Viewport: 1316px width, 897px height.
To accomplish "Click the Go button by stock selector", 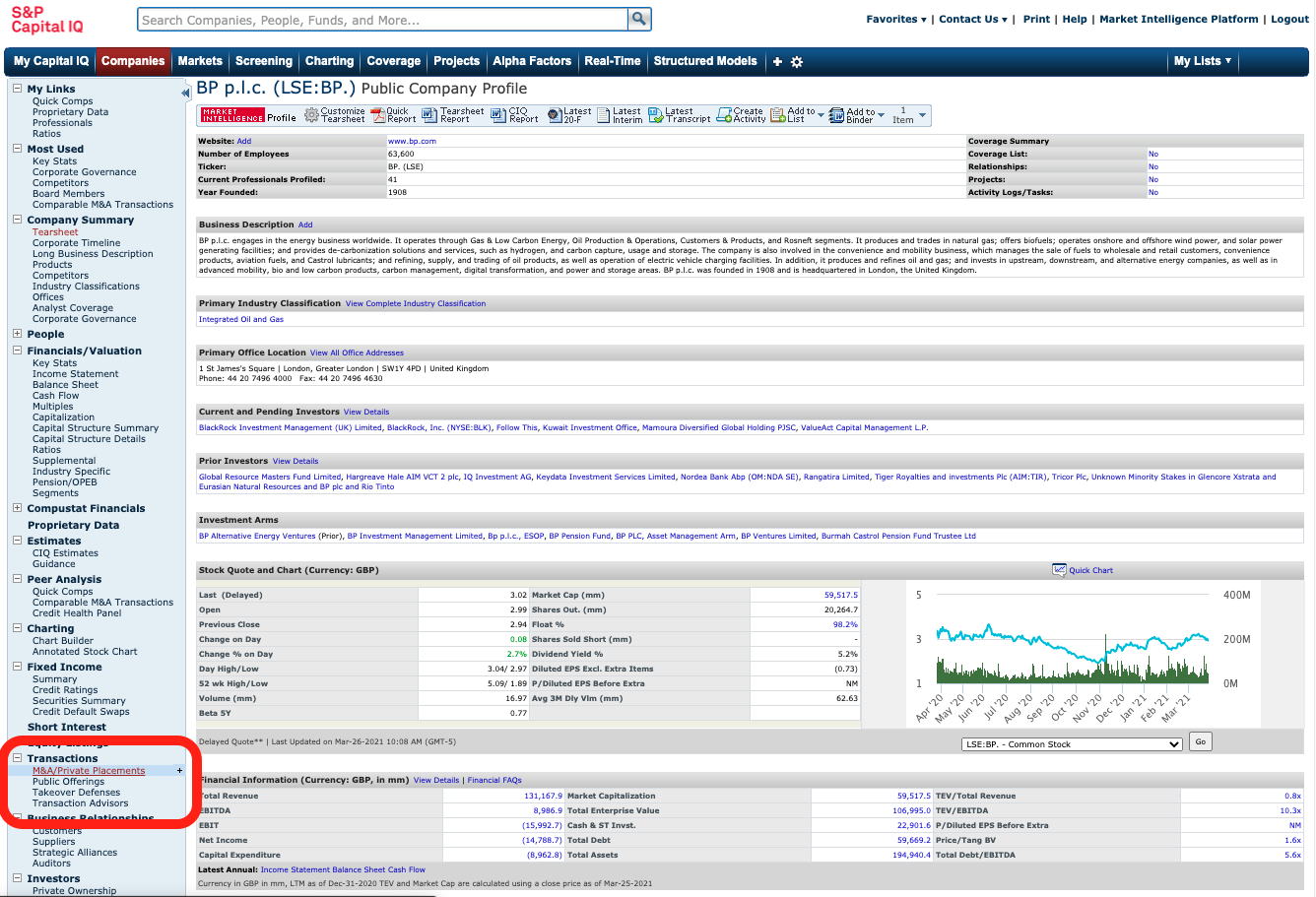I will pos(1200,742).
